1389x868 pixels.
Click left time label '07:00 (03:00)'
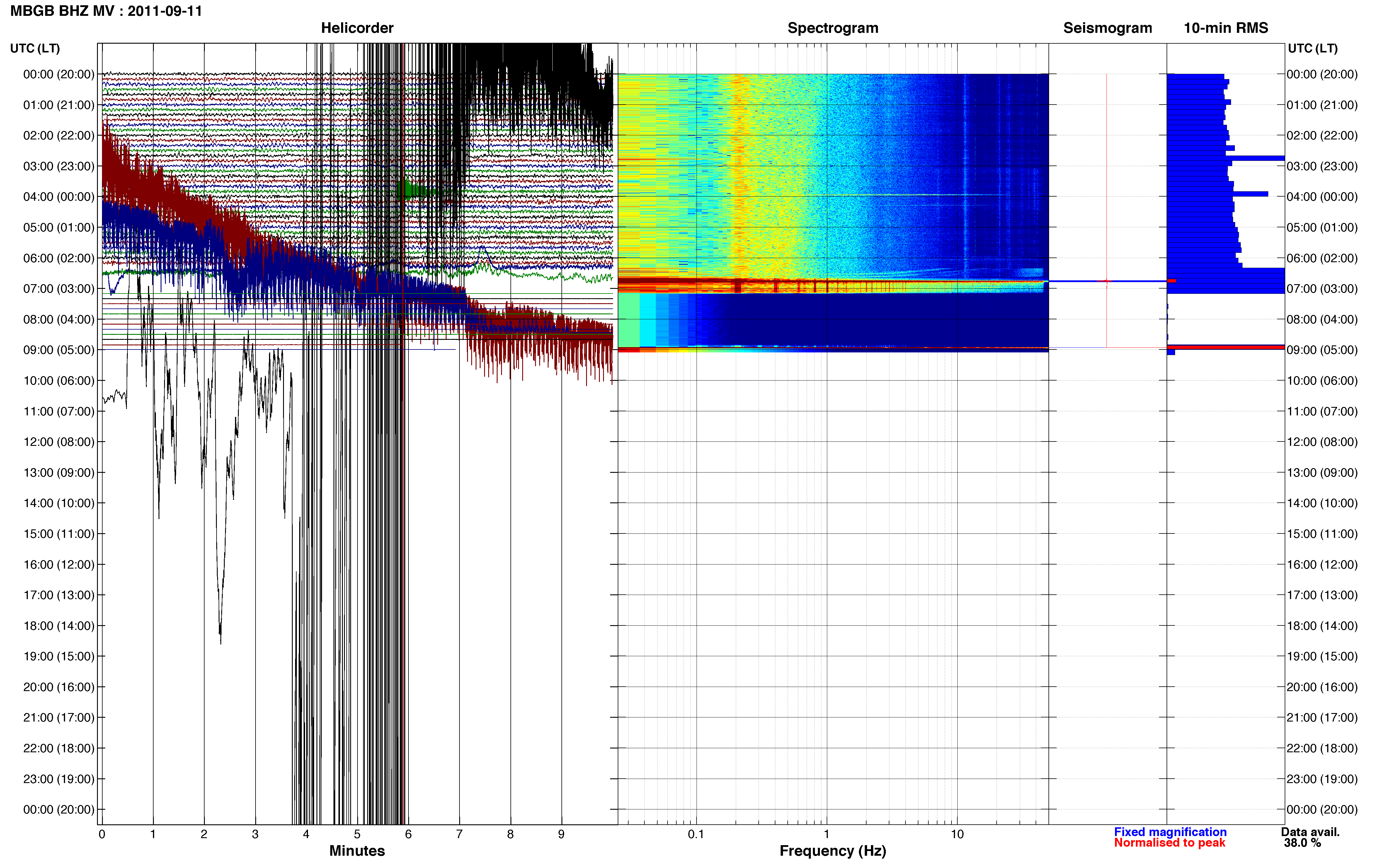pyautogui.click(x=59, y=289)
